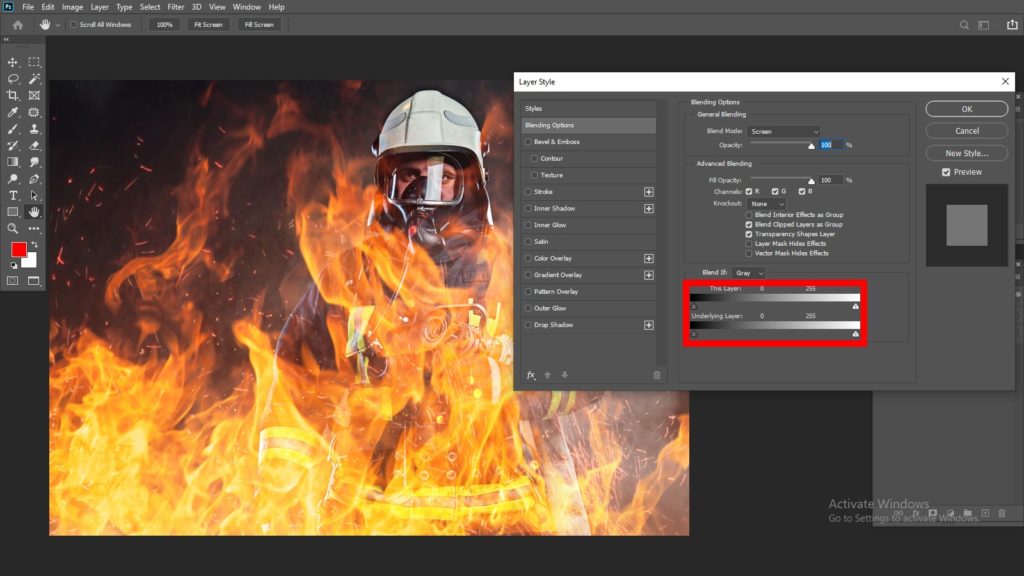Click Cancel in Layer Style dialog
This screenshot has width=1024, height=576.
tap(967, 131)
